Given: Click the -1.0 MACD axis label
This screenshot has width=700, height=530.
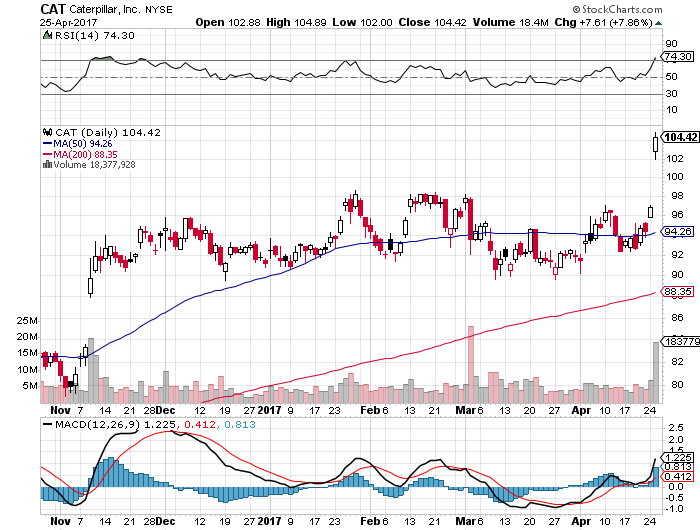Looking at the screenshot, I should tap(673, 509).
